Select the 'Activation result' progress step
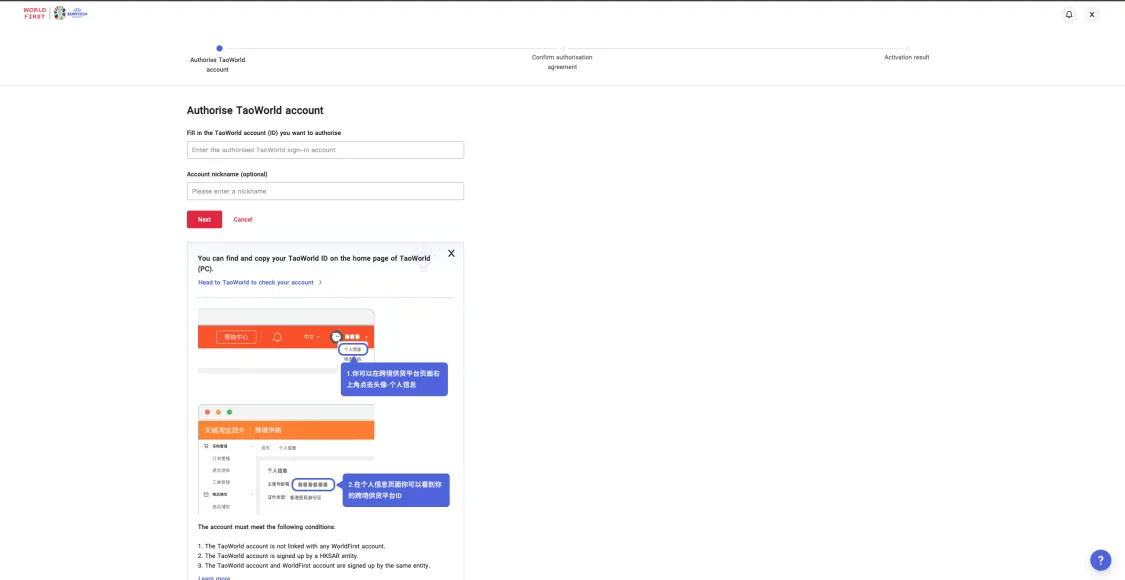Image resolution: width=1125 pixels, height=580 pixels. coord(907,54)
